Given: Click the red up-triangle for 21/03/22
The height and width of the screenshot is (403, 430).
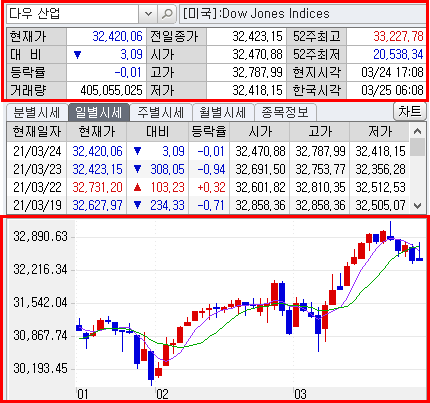Looking at the screenshot, I should [x=137, y=187].
